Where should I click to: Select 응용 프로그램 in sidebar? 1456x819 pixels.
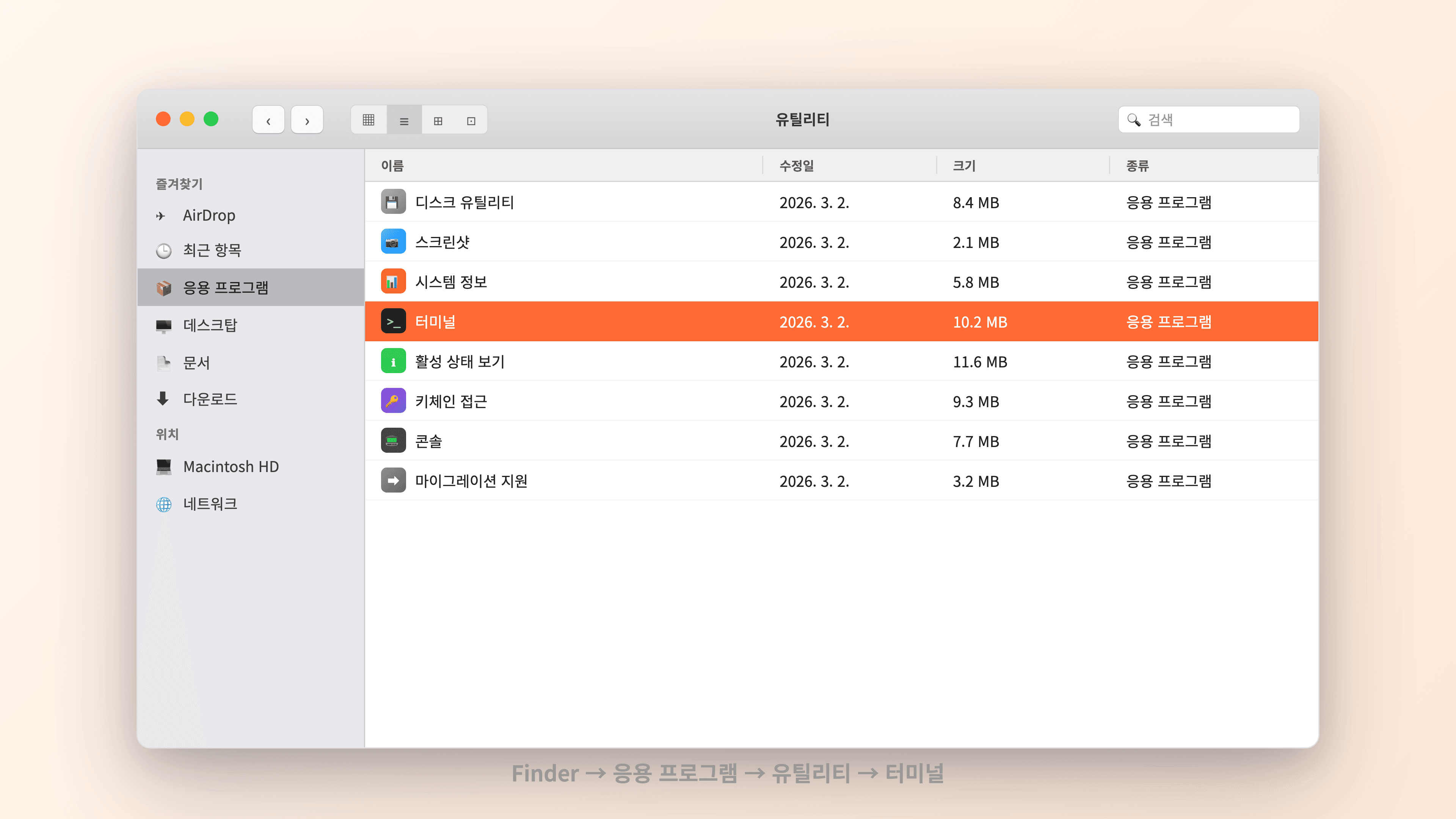pyautogui.click(x=251, y=287)
